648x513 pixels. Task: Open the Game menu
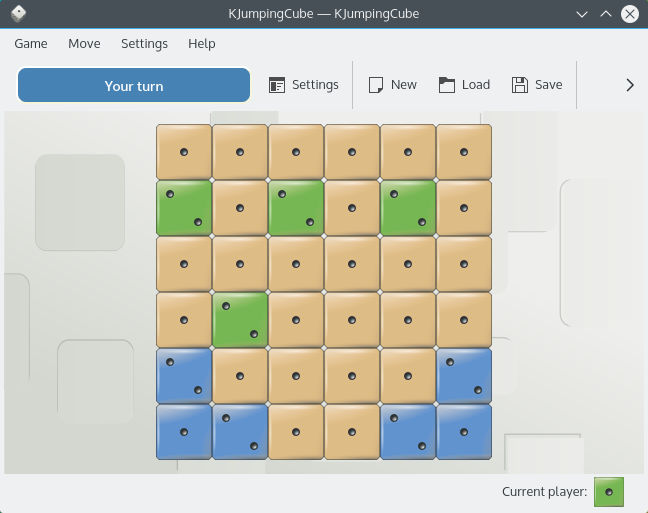coord(31,44)
